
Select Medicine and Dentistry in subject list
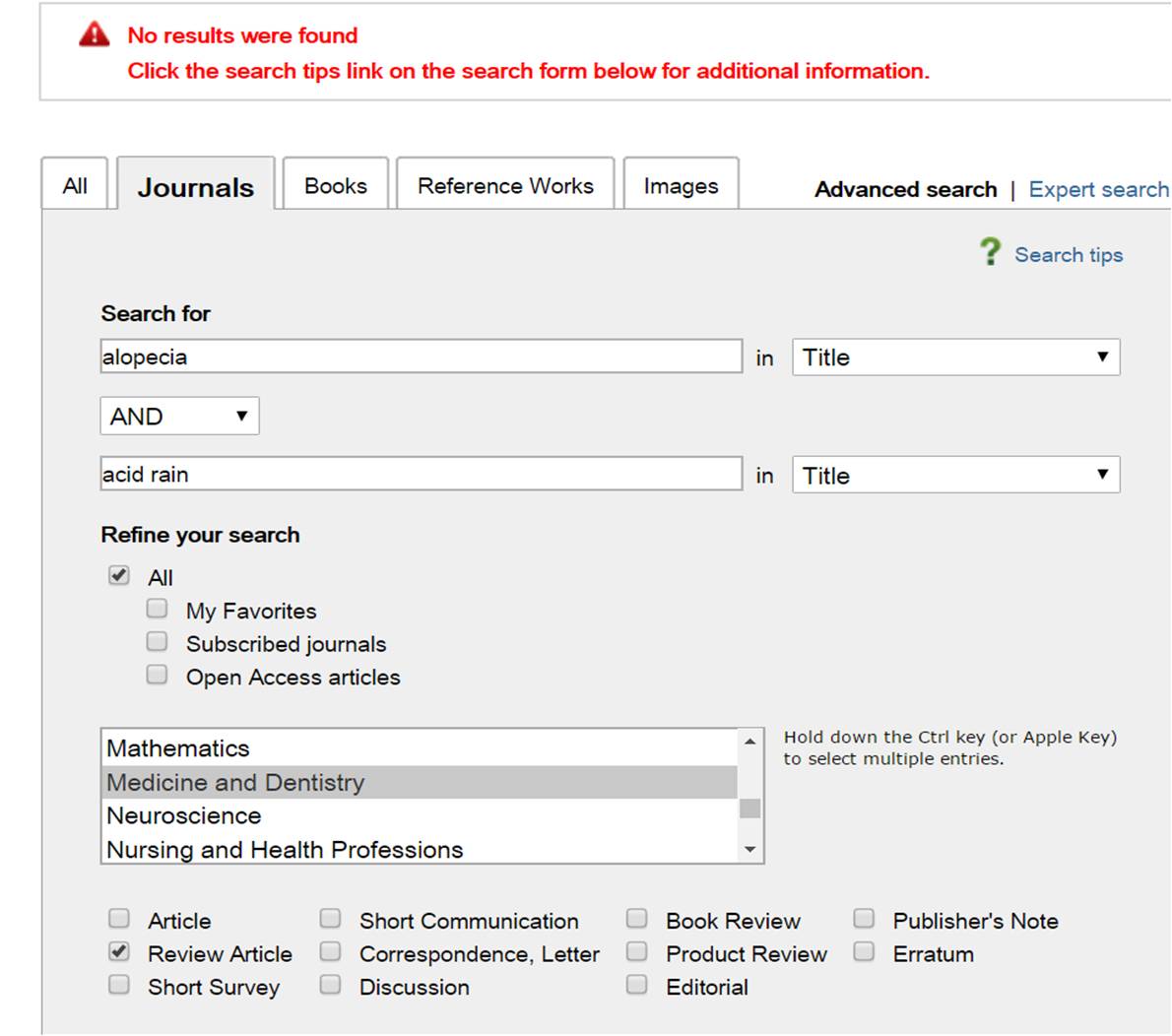(x=421, y=782)
